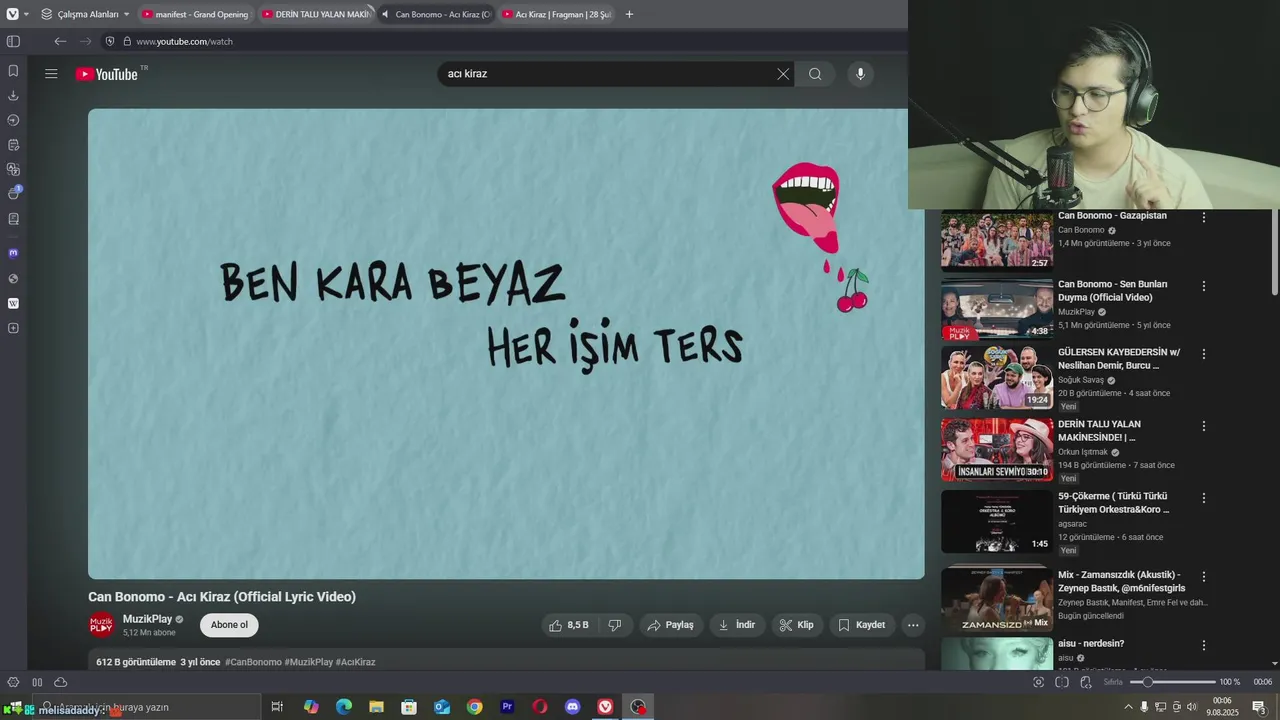
Task: Subscribe with the Abone ol button
Action: tap(229, 625)
